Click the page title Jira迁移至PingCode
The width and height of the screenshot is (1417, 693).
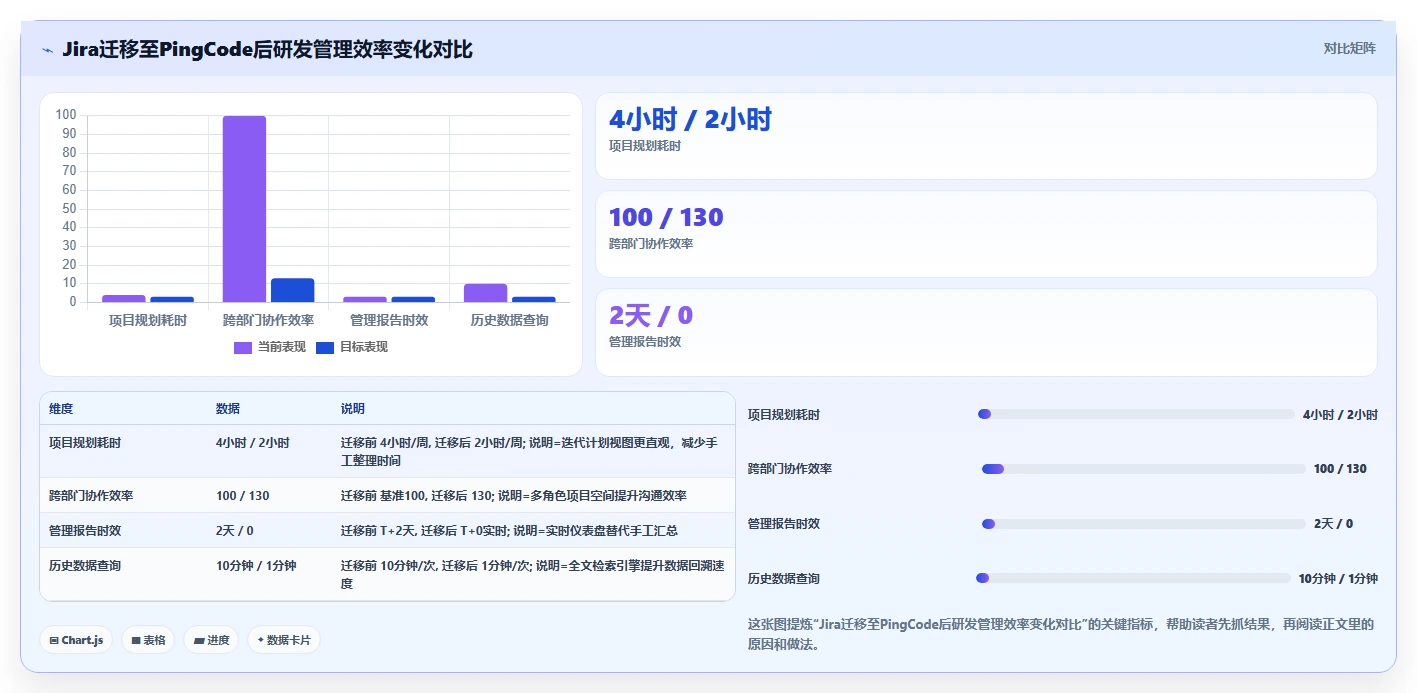267,49
